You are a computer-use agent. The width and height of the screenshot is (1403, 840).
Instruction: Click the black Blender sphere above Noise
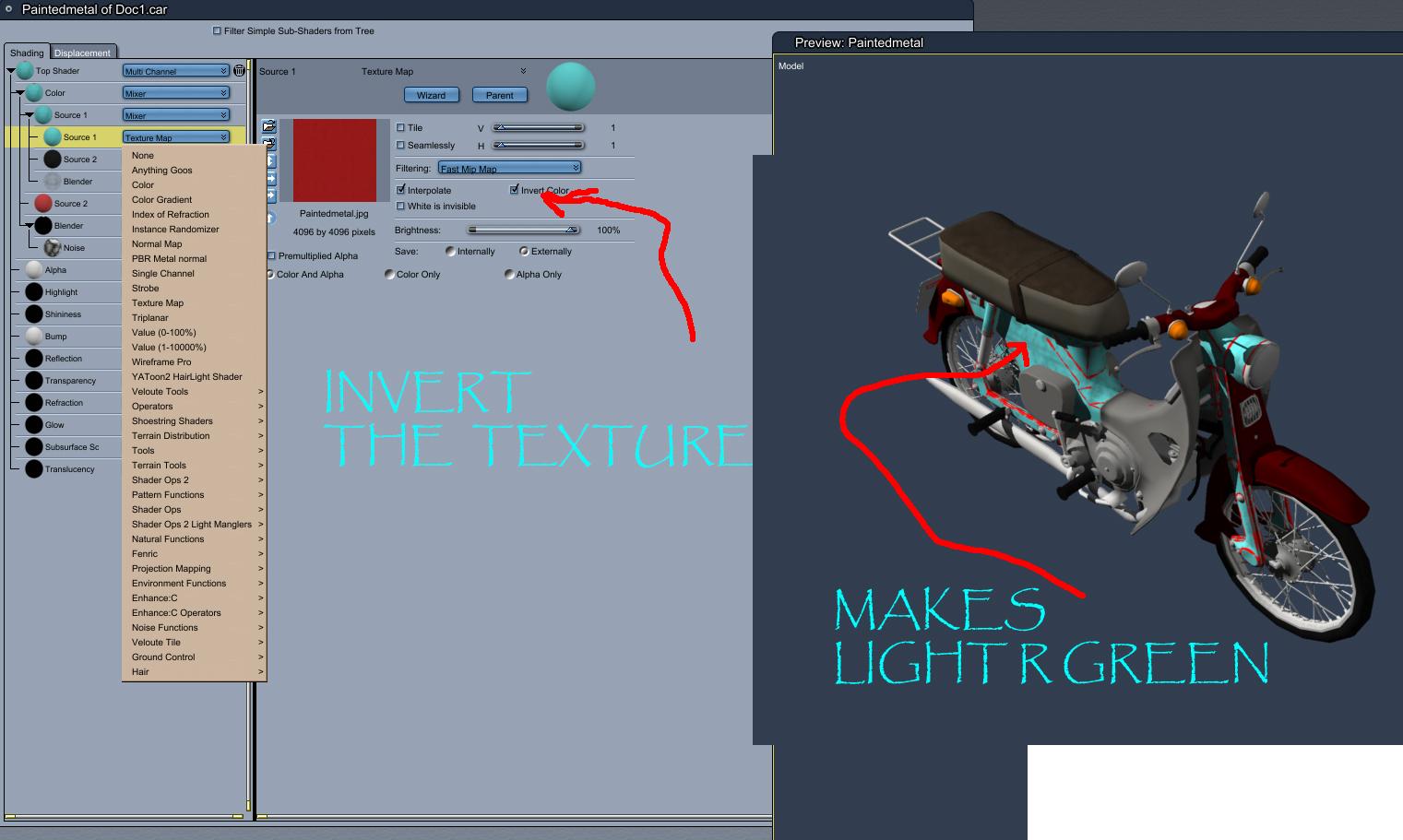tap(43, 226)
